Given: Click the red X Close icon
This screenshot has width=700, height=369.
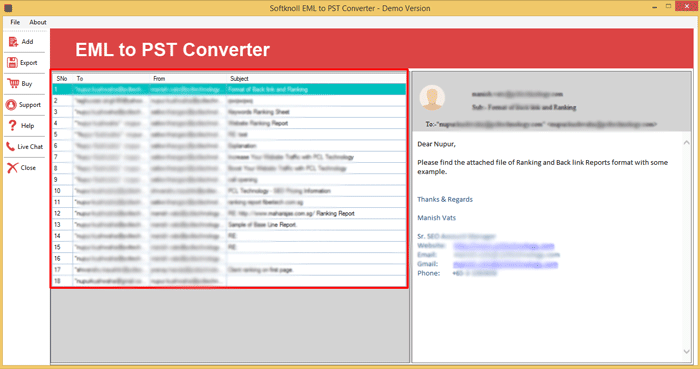Looking at the screenshot, I should click(12, 167).
